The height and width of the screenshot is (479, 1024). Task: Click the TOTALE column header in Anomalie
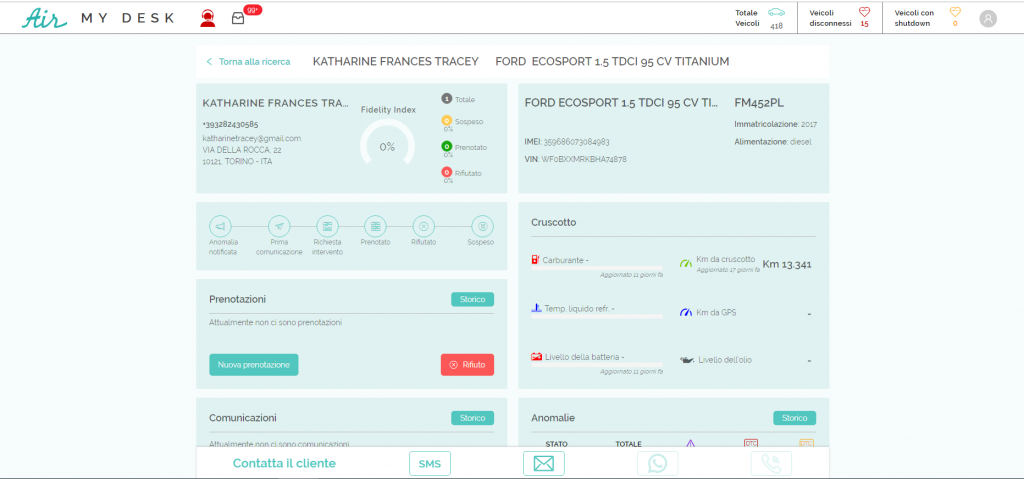pos(628,444)
